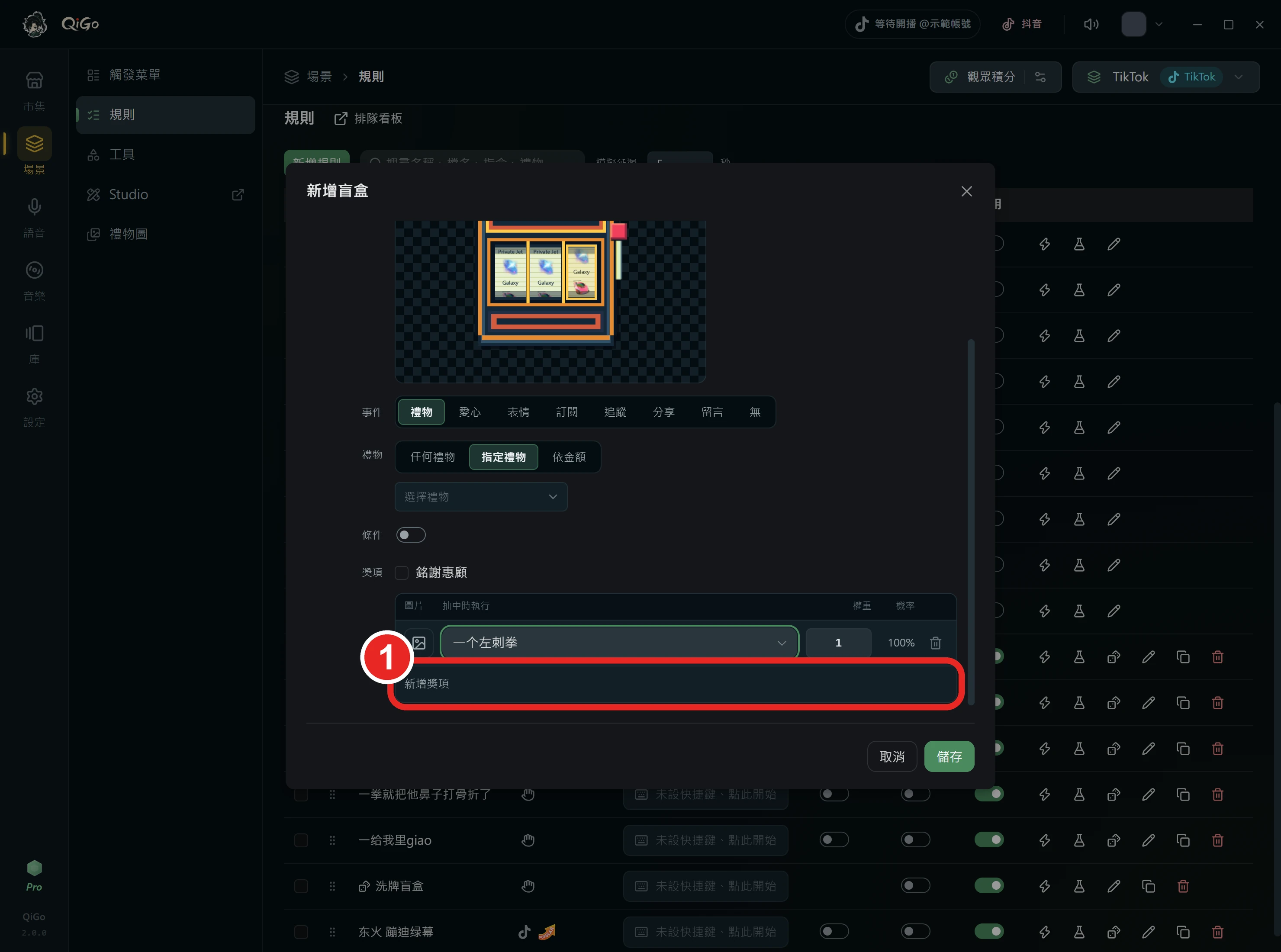Click the QiGo logo avatar
Viewport: 1281px width, 952px height.
(x=35, y=24)
